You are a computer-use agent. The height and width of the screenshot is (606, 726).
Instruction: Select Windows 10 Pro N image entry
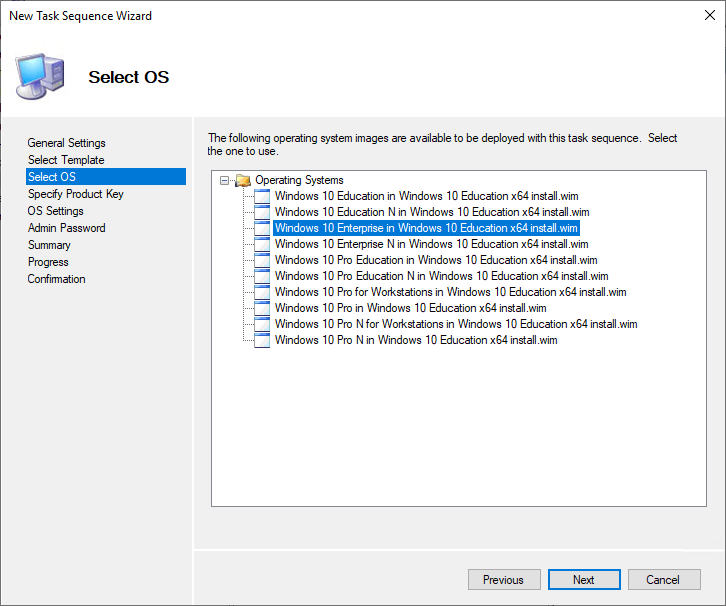click(415, 340)
